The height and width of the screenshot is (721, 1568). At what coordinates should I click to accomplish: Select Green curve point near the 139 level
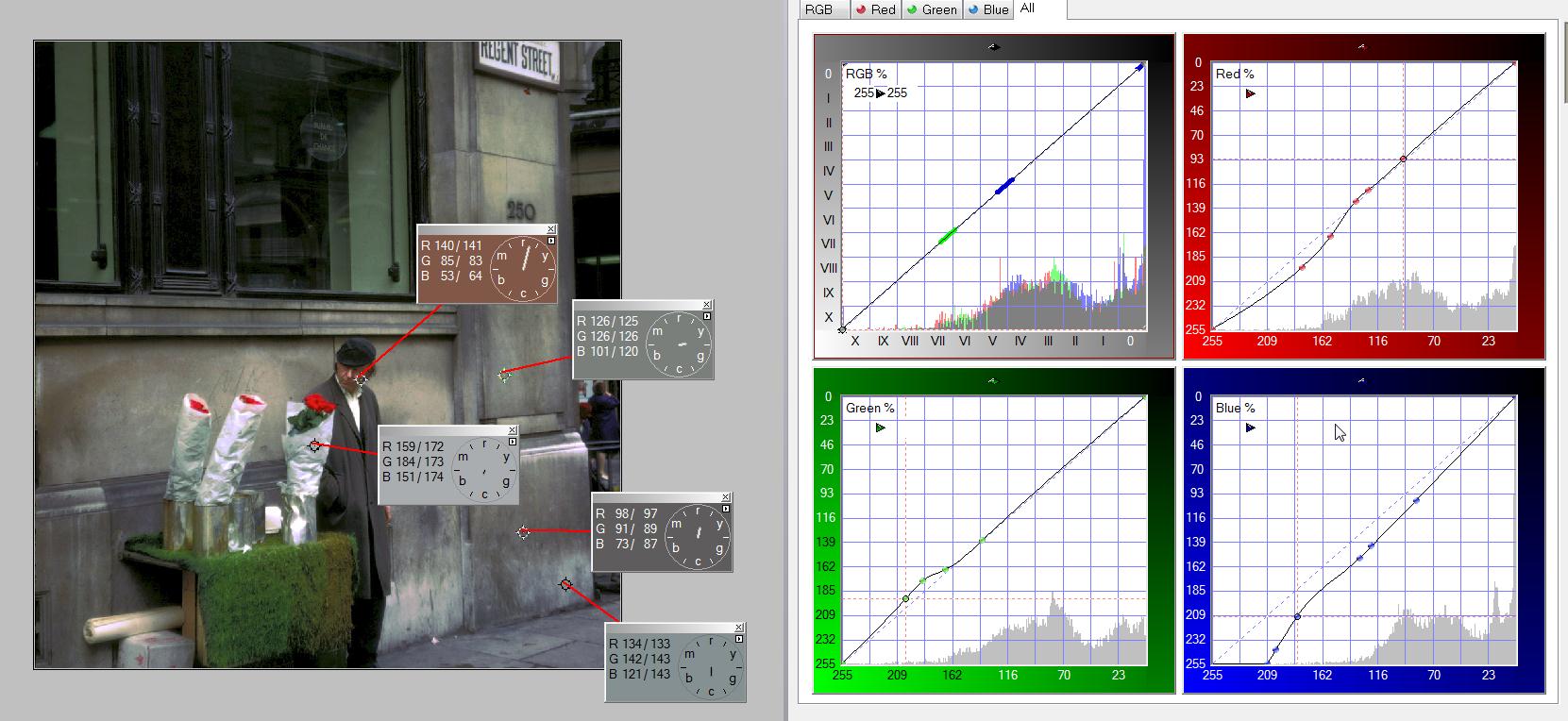tap(983, 540)
